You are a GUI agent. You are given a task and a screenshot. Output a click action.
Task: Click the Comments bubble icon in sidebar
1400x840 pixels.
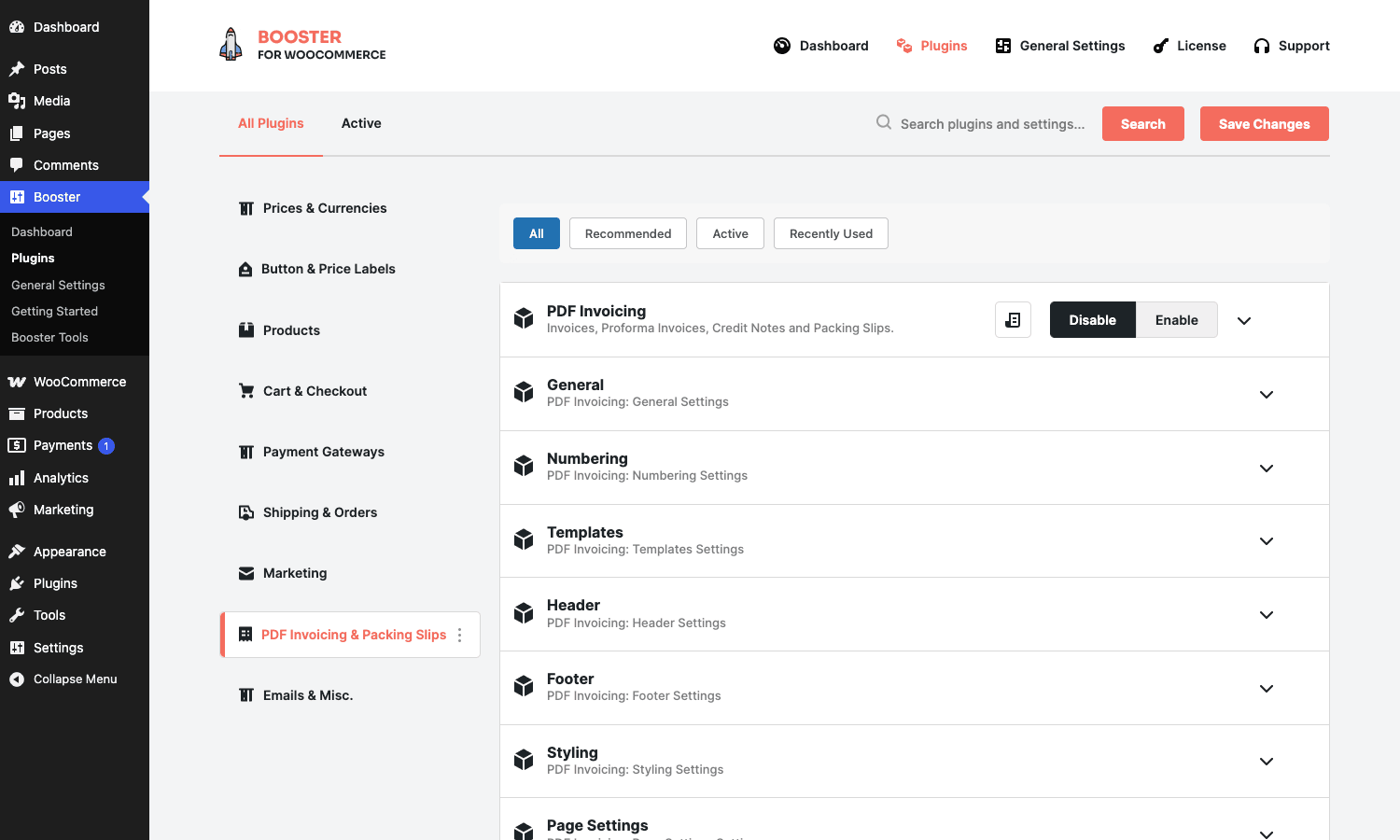tap(17, 165)
